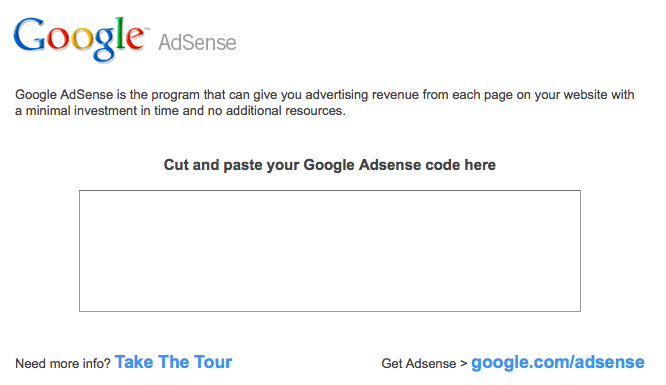Click the blue capital G in logo
This screenshot has width=666, height=385.
30,34
